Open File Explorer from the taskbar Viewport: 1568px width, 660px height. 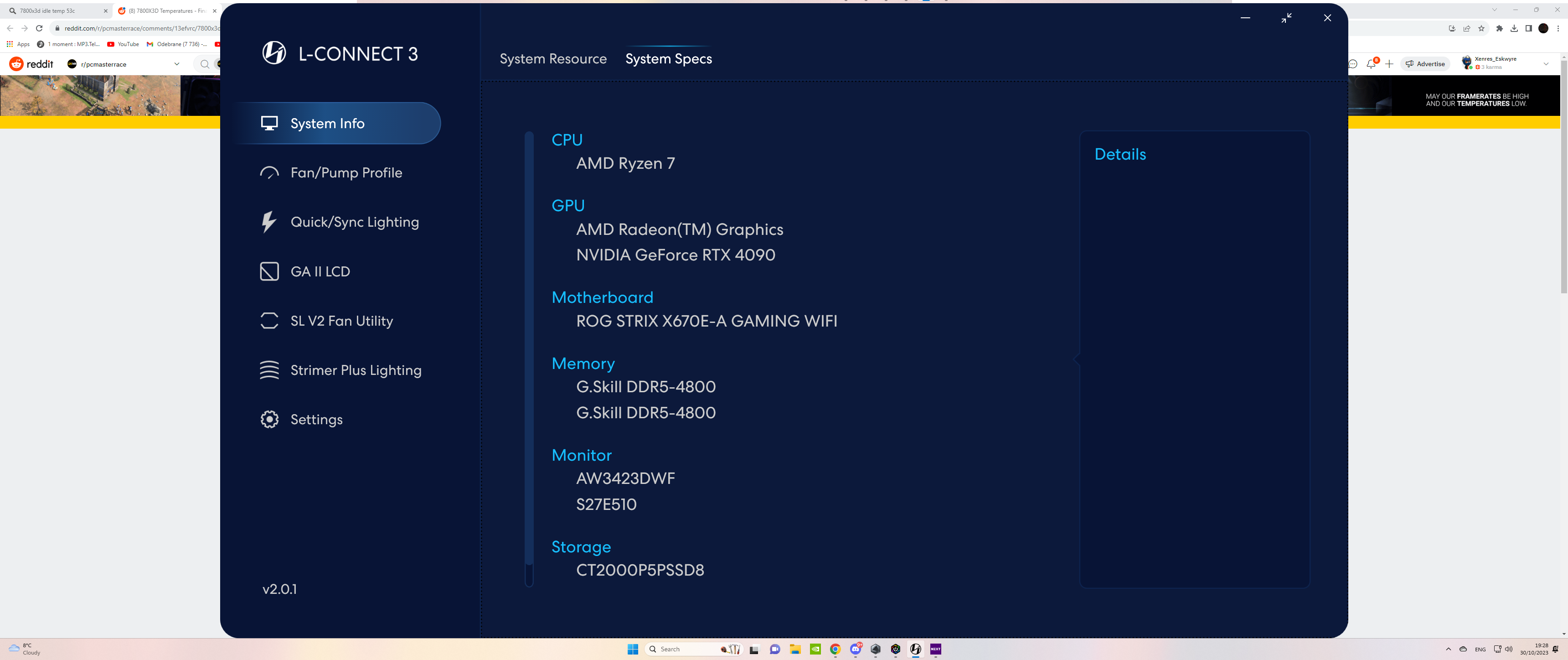794,649
